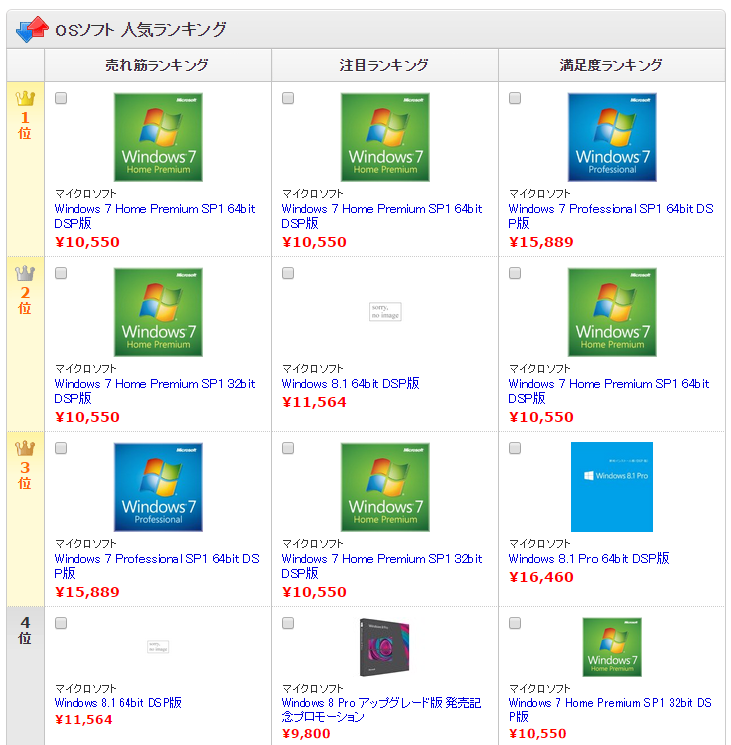Image resolution: width=731 pixels, height=745 pixels.
Task: Click the ¥11,564 price in rank 2 注目
Action: point(314,402)
